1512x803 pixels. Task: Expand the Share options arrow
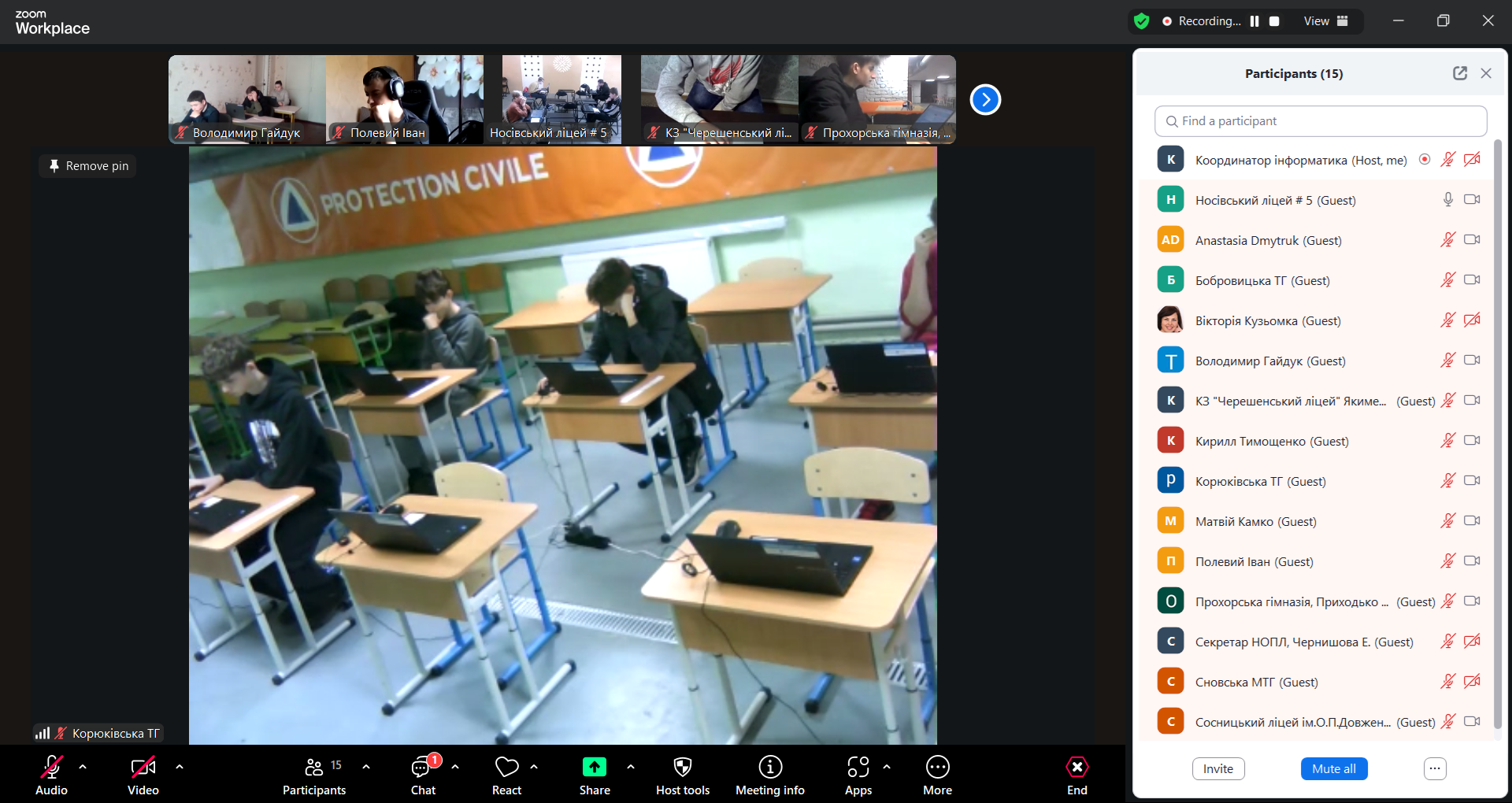pos(631,766)
